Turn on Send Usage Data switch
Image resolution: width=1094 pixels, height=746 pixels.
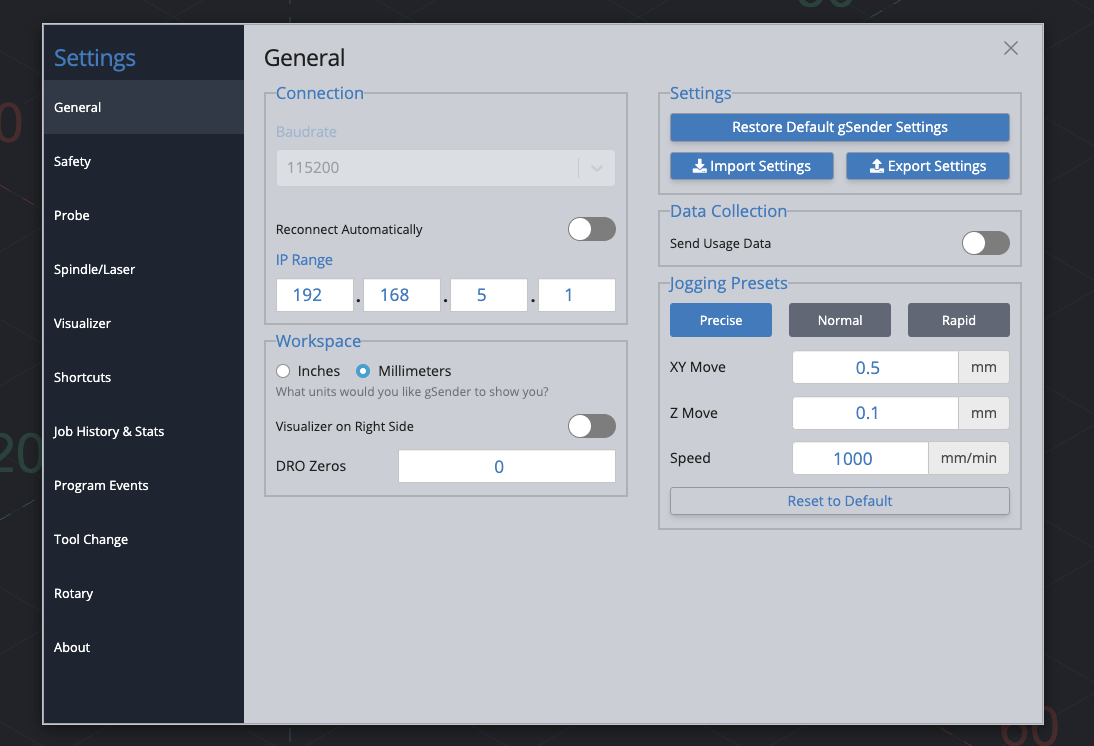[x=985, y=243]
